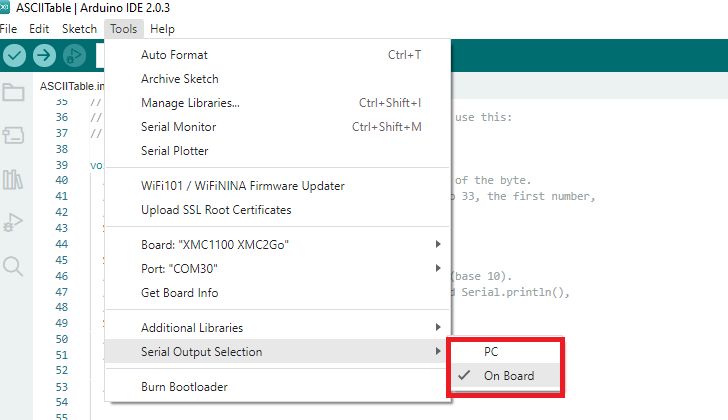Viewport: 728px width, 420px height.
Task: Close the open Tools menu
Action: click(x=124, y=29)
